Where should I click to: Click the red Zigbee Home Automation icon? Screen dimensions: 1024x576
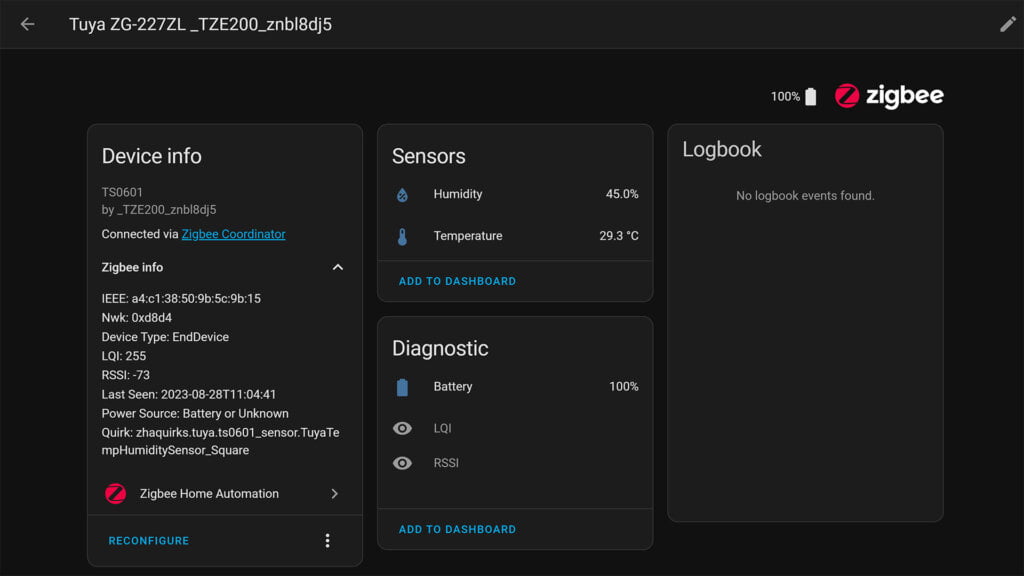coord(116,494)
